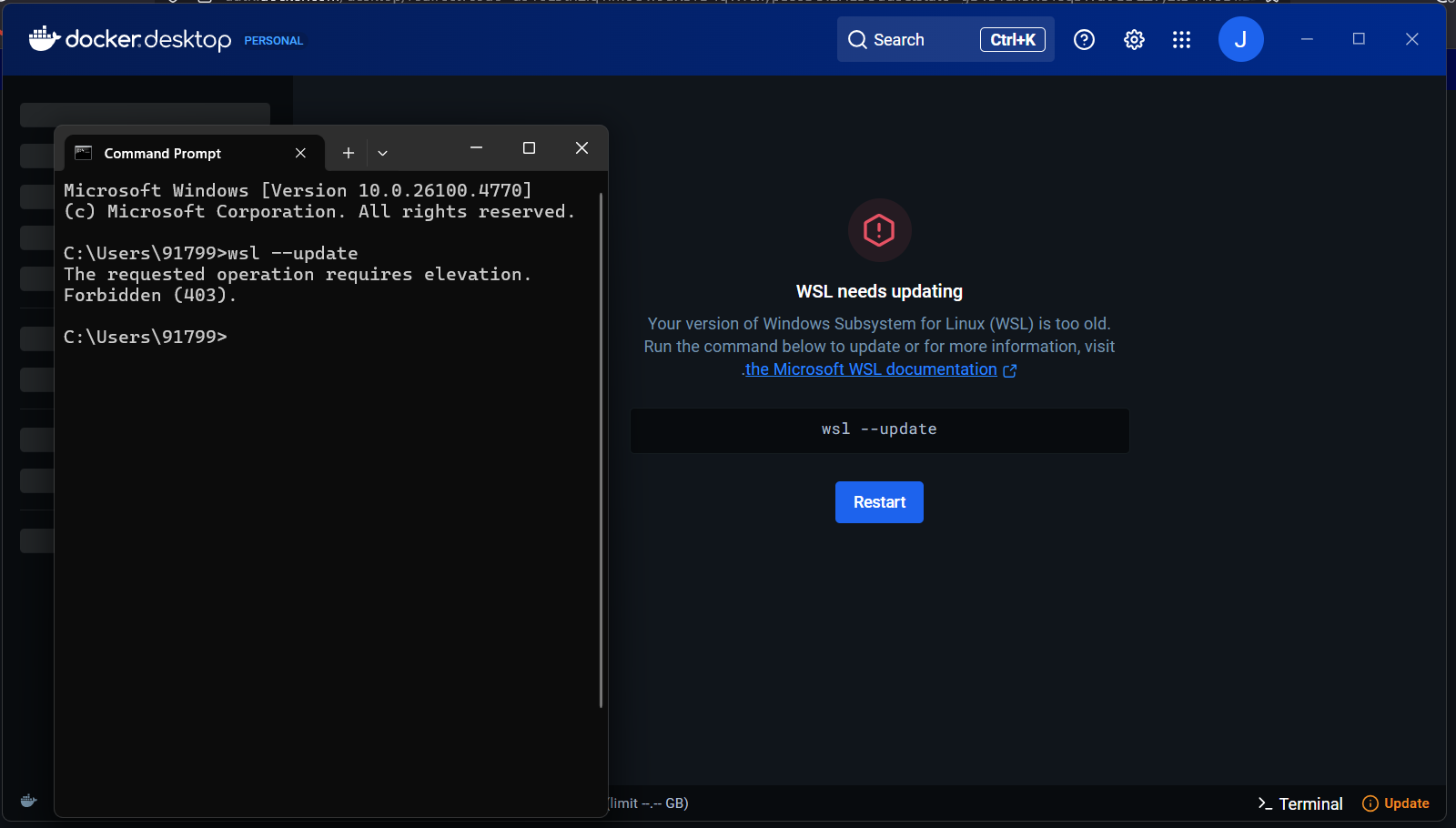
Task: Click the Ctrl+K shortcut badge
Action: pos(1012,39)
